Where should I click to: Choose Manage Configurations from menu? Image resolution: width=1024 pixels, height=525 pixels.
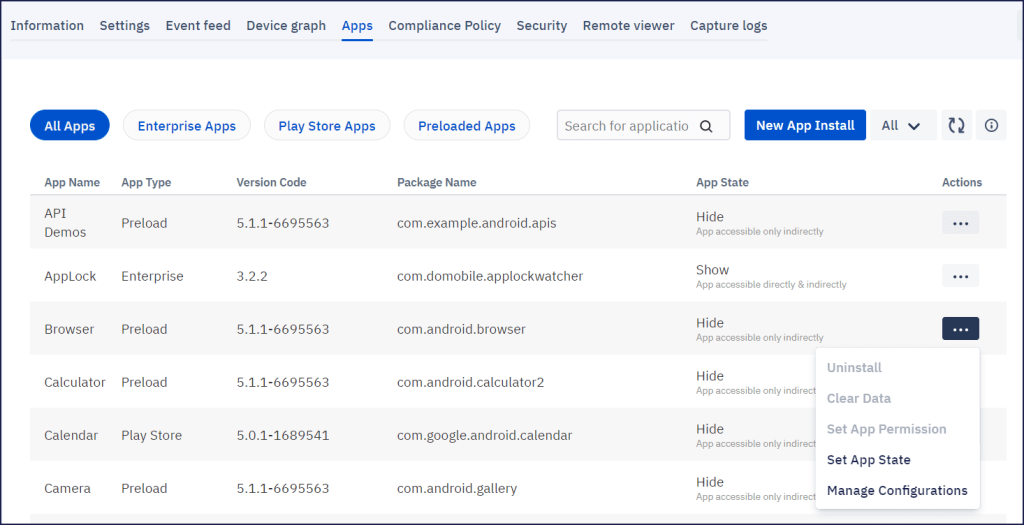click(x=897, y=490)
